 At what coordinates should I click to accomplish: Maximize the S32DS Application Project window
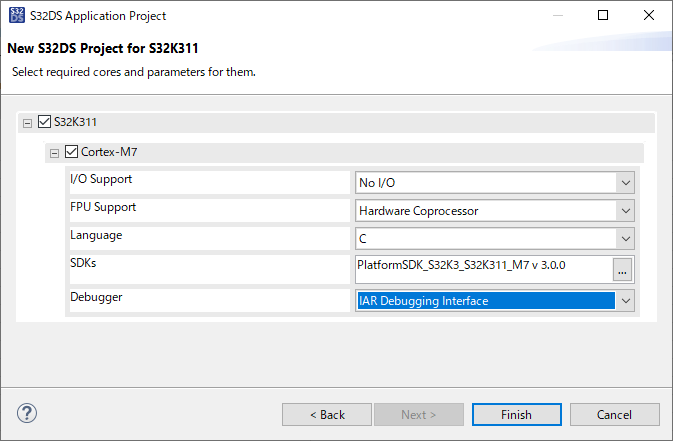pyautogui.click(x=603, y=16)
